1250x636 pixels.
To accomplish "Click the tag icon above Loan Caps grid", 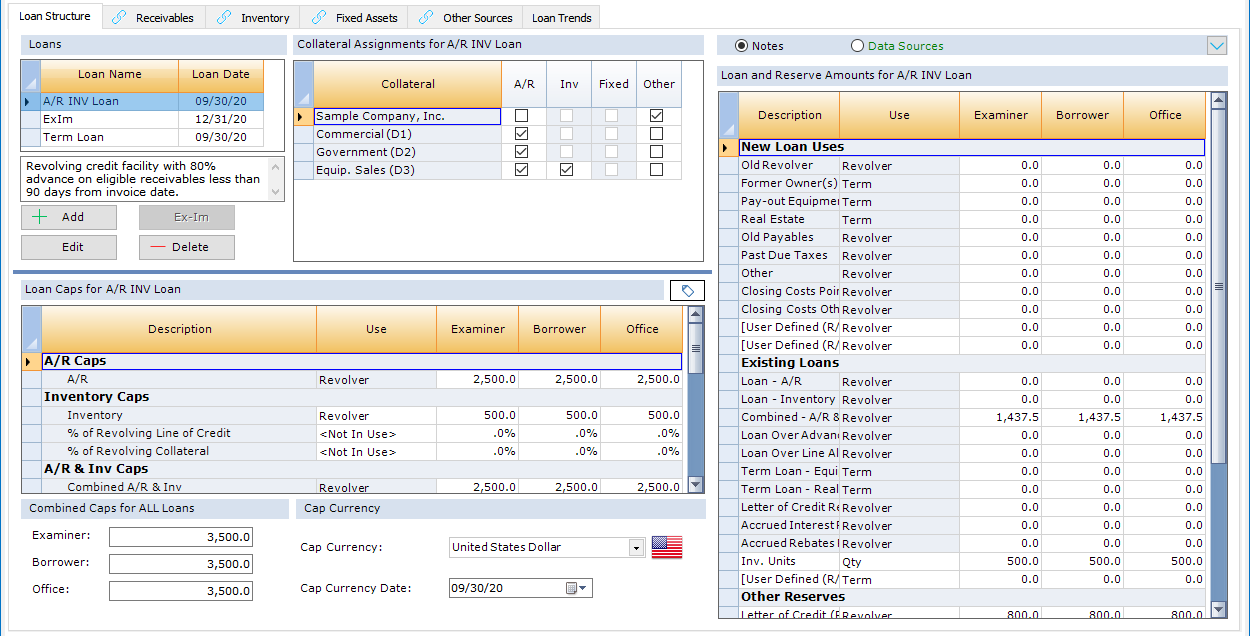I will (687, 290).
